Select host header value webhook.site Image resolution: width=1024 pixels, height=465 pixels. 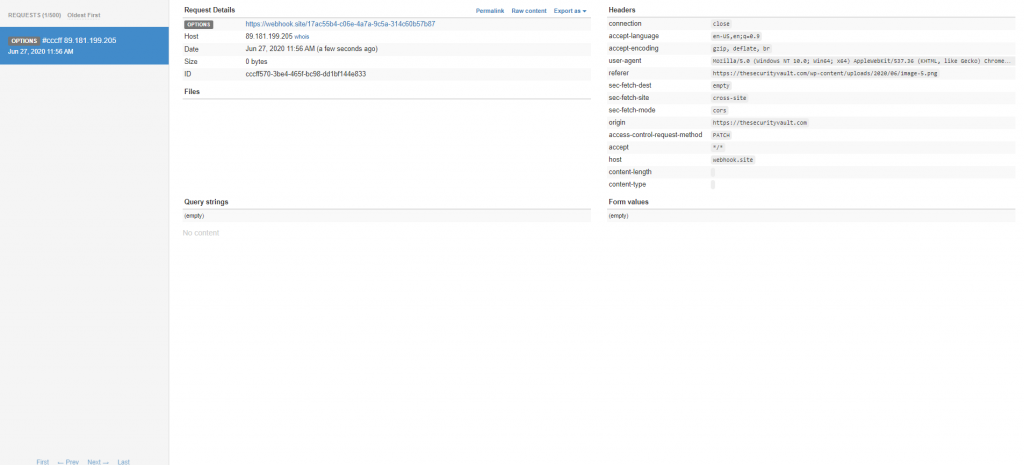(733, 160)
